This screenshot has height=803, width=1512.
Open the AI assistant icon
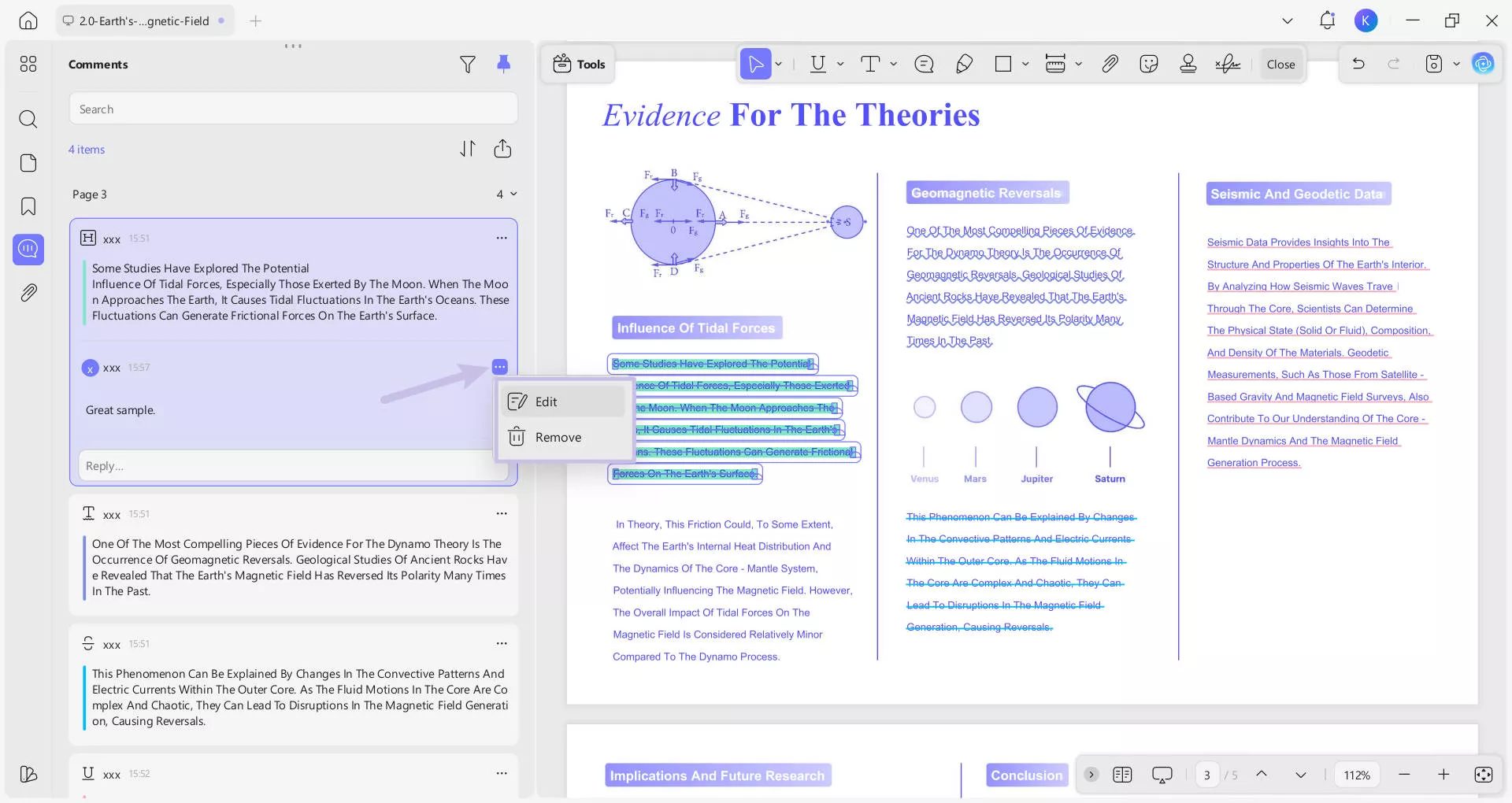tap(1483, 64)
